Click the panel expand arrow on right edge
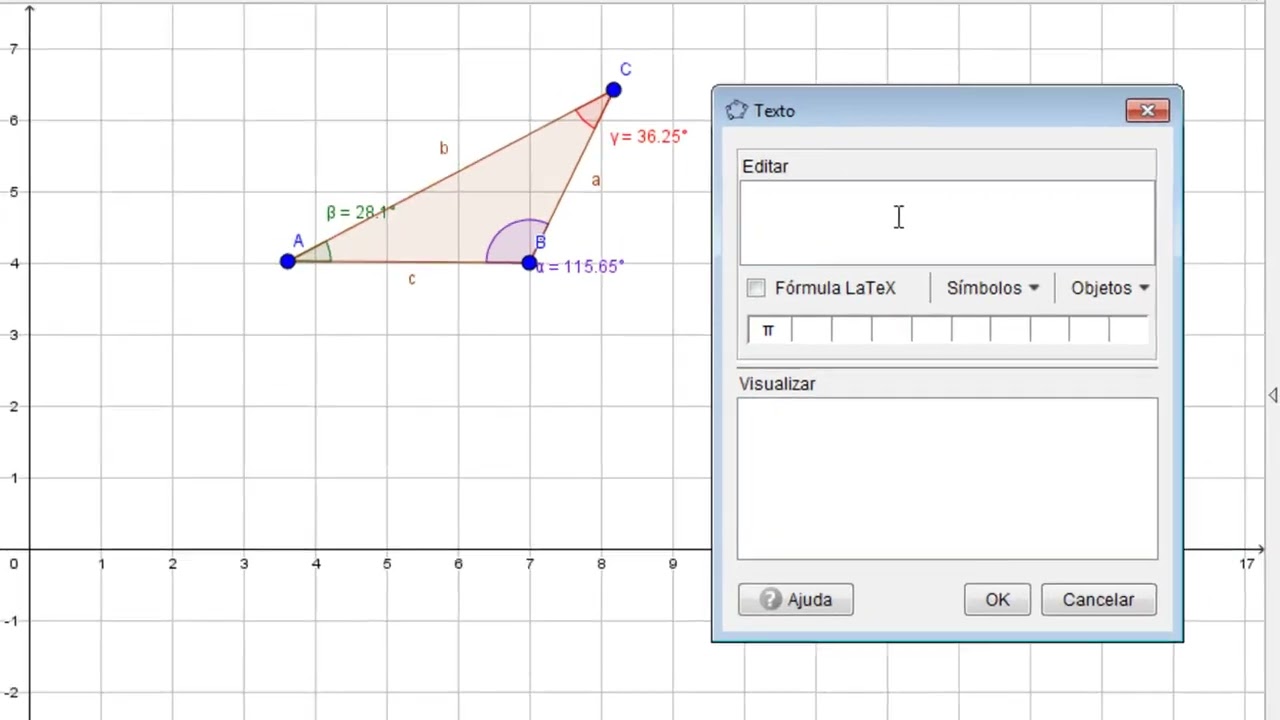 tap(1272, 396)
